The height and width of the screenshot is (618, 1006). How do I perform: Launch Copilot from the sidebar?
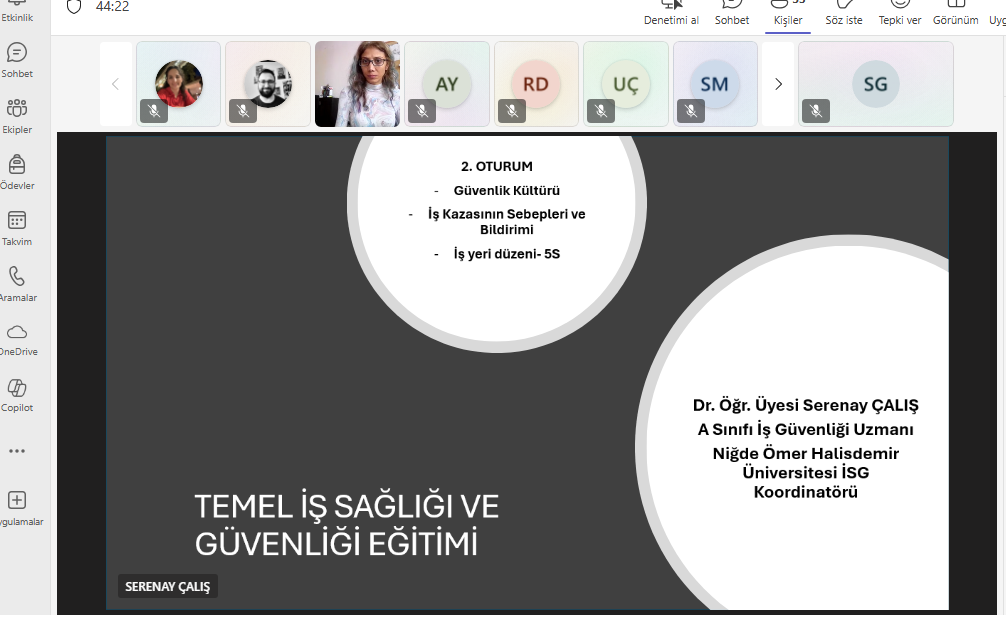pos(17,390)
